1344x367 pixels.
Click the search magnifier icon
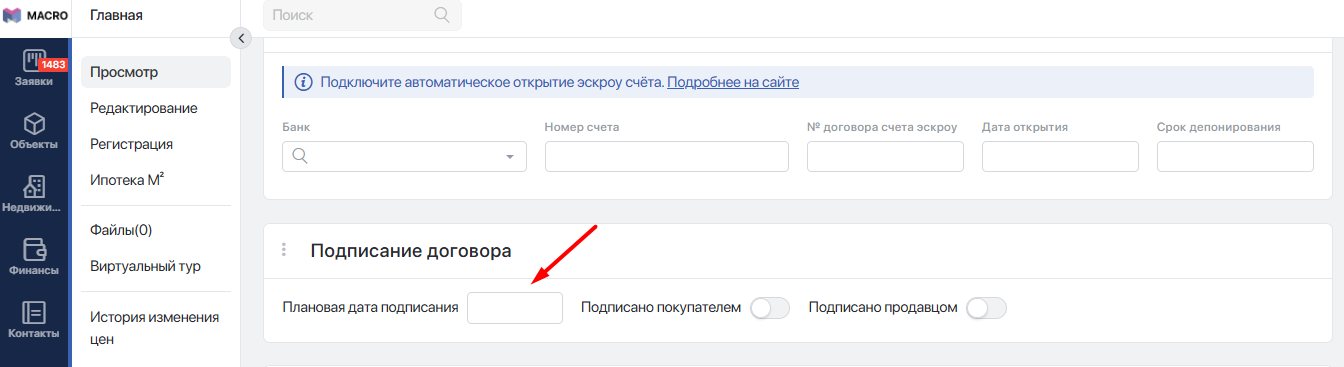pos(442,15)
